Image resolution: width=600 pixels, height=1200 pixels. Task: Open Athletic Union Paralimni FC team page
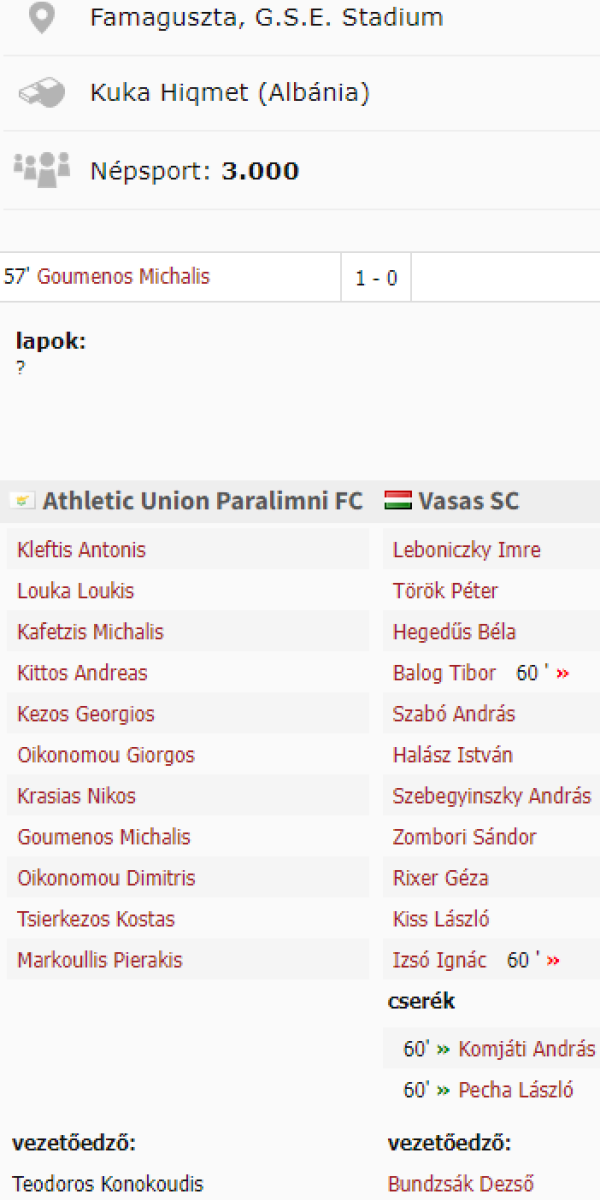(202, 501)
